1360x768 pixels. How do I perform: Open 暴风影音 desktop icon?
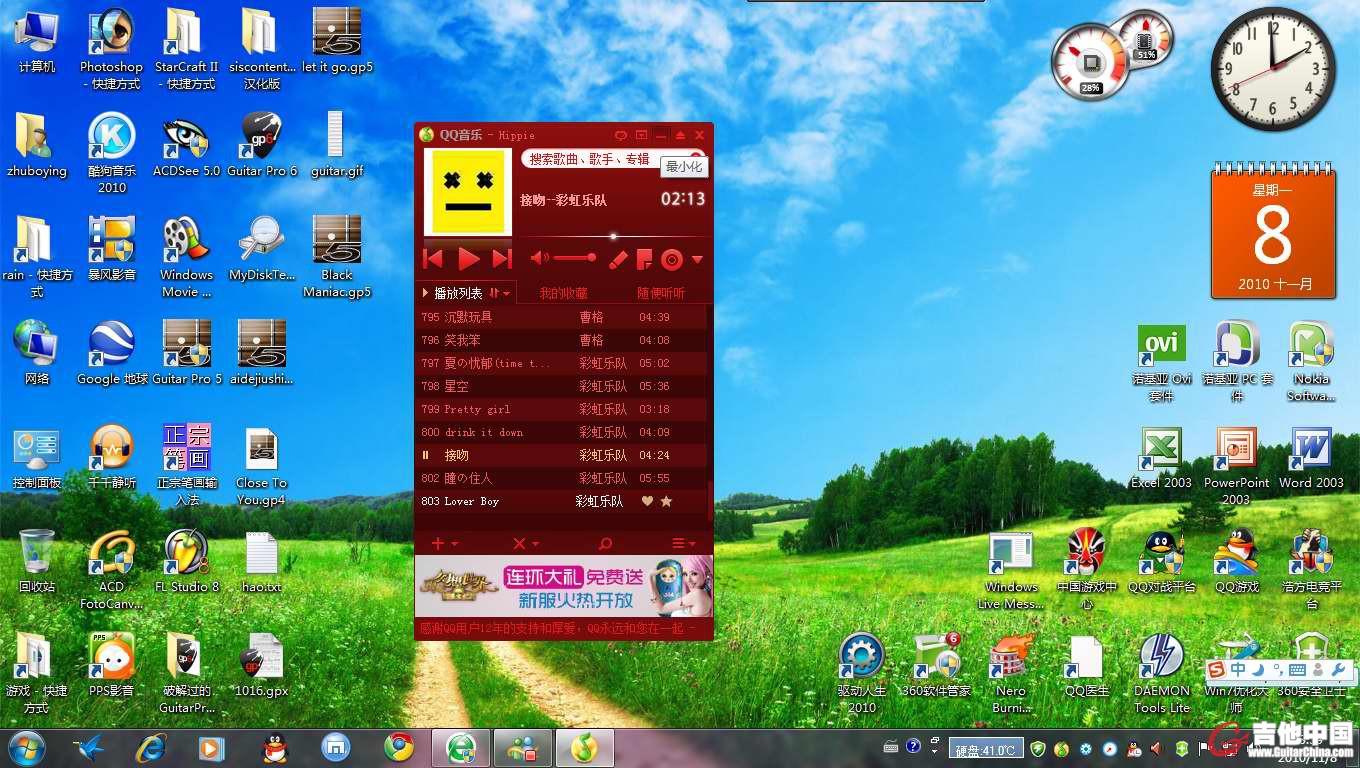coord(111,250)
